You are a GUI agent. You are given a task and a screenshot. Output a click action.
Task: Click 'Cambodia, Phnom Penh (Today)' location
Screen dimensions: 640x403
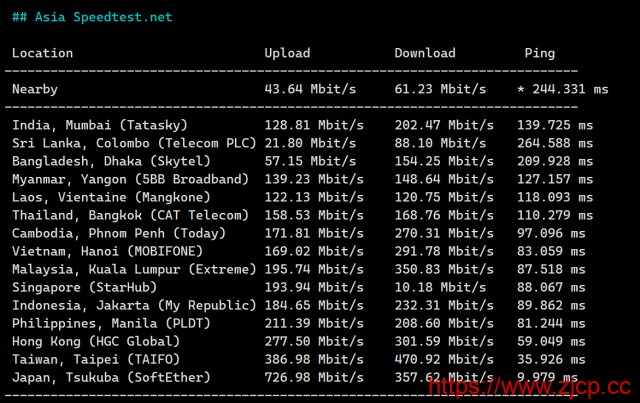[x=119, y=233]
